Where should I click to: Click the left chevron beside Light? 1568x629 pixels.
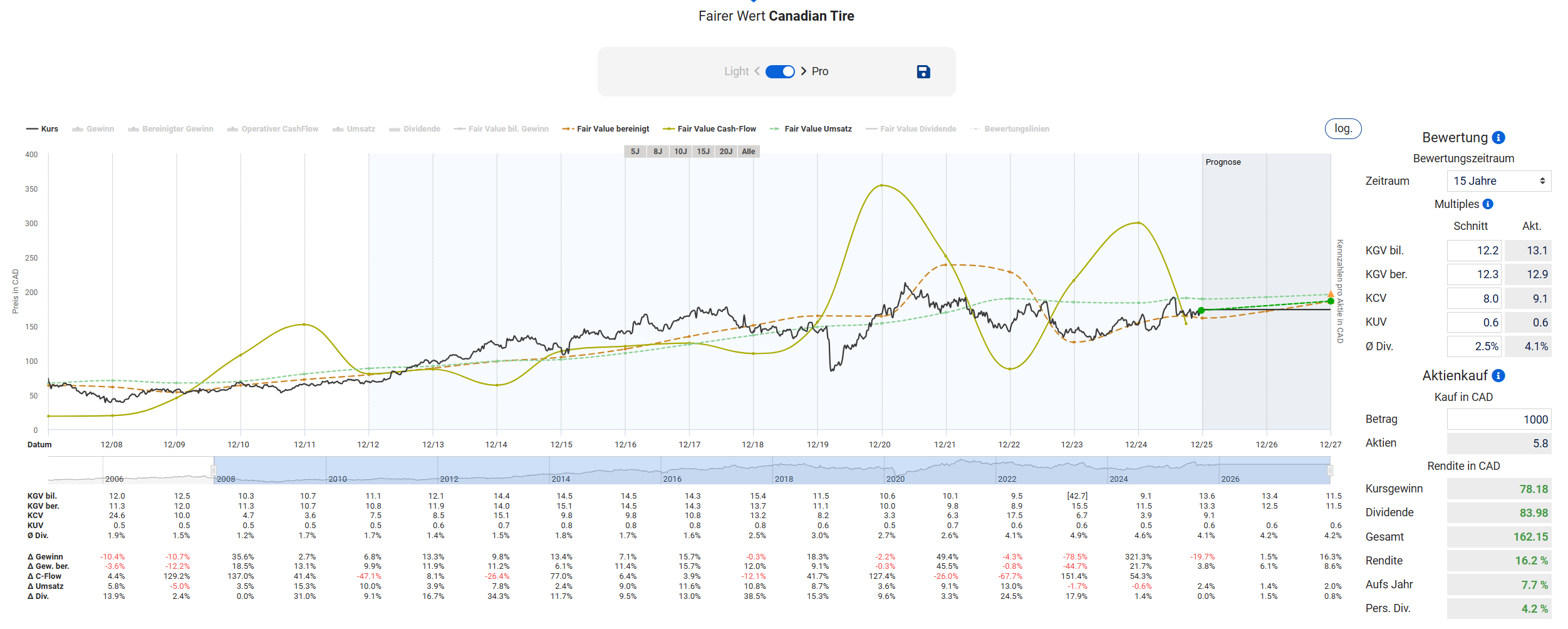coord(757,71)
